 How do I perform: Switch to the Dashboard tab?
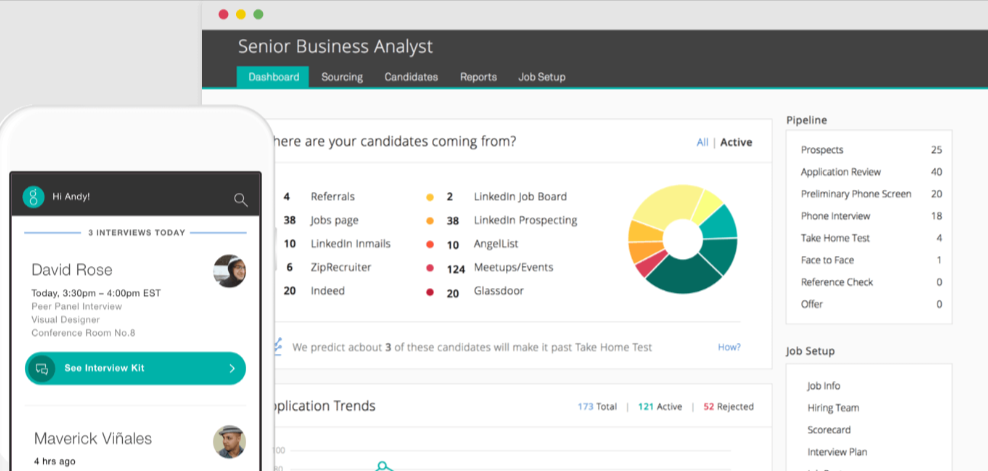tap(273, 77)
